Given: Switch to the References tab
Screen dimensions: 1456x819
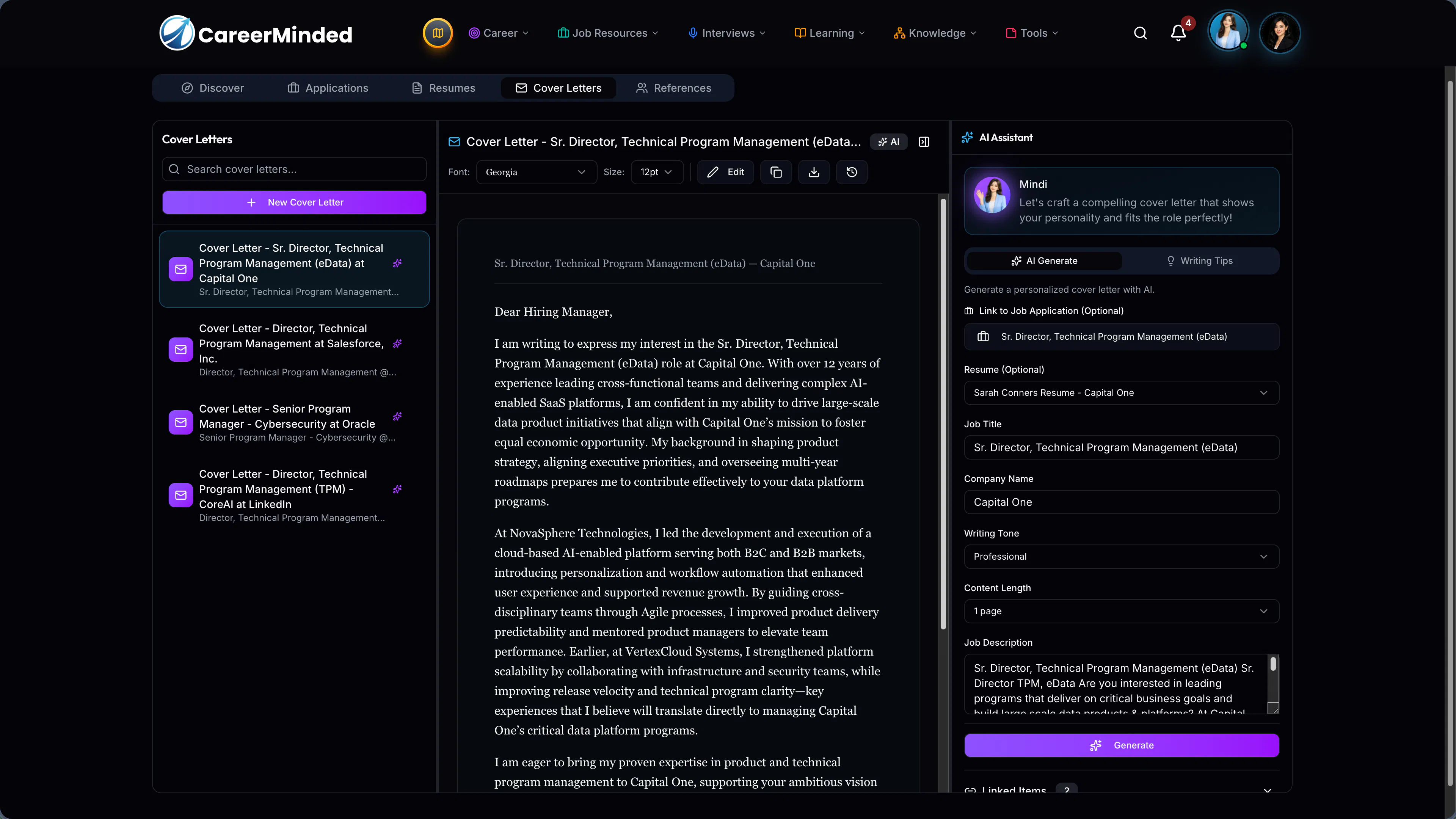Looking at the screenshot, I should click(674, 88).
